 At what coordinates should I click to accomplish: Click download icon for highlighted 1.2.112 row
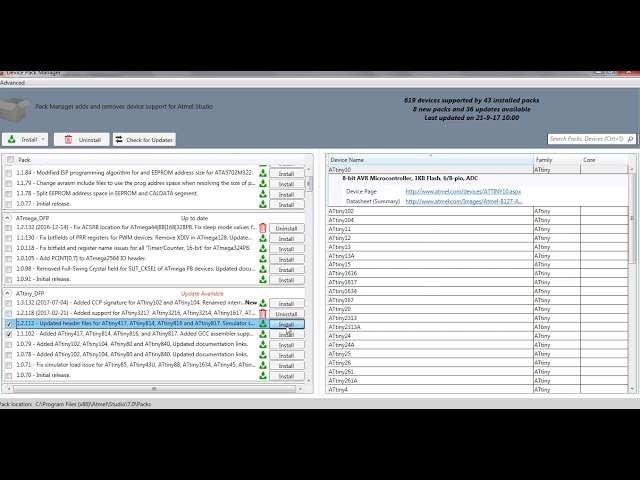263,324
